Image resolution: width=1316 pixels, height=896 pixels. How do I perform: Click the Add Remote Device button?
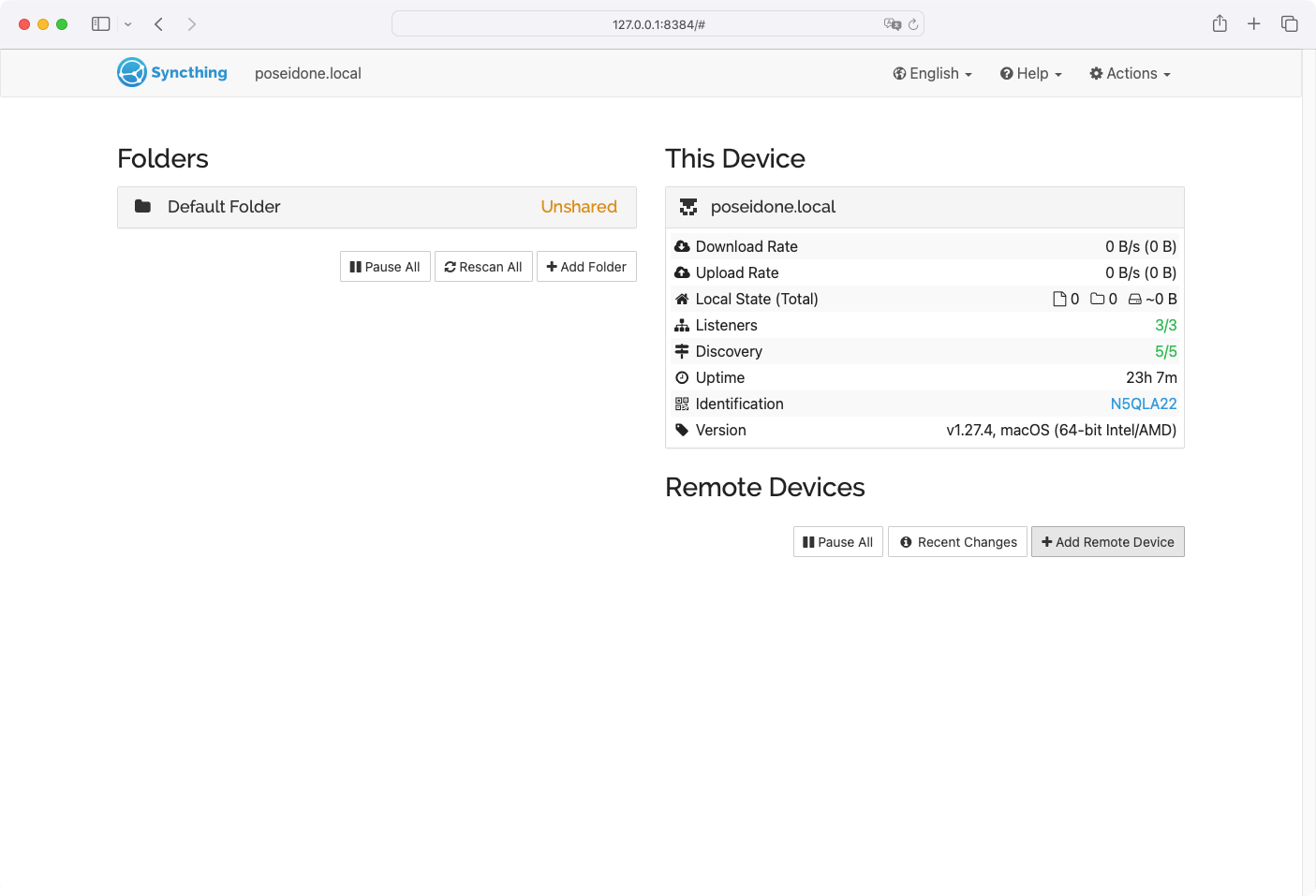pos(1107,542)
